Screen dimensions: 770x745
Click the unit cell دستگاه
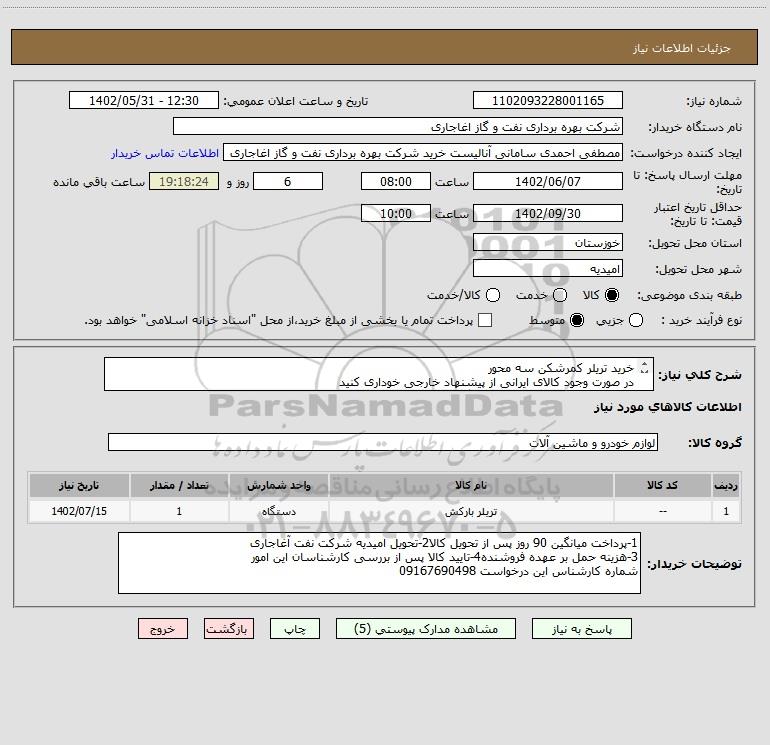click(278, 511)
